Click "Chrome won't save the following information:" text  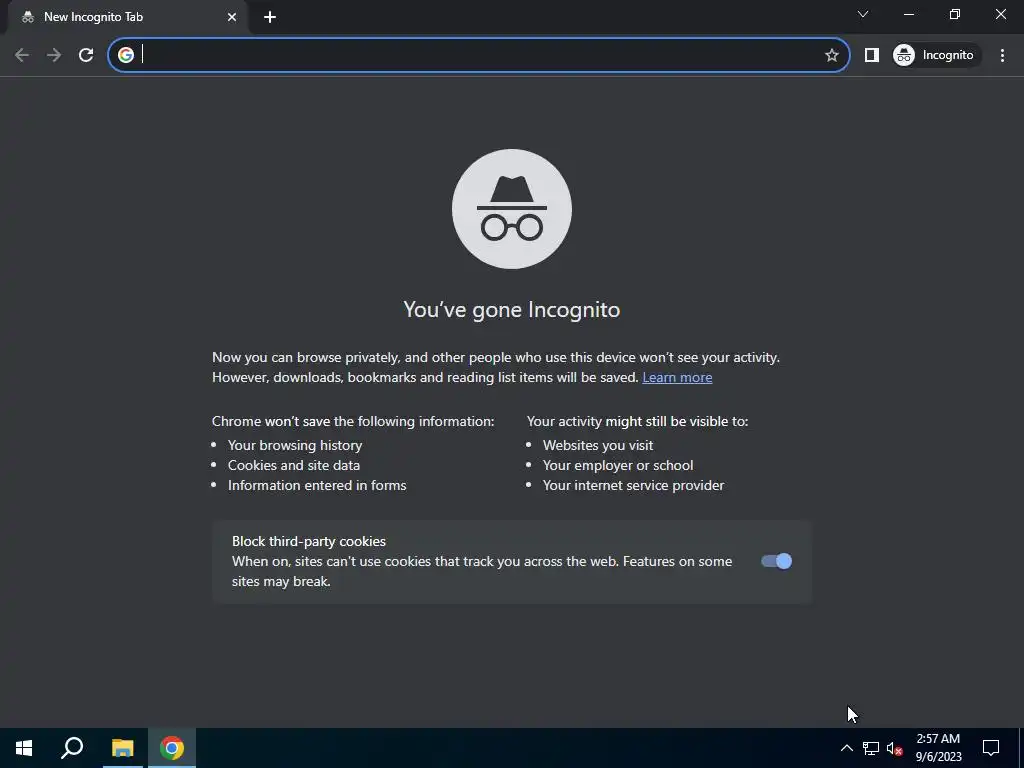coord(353,421)
